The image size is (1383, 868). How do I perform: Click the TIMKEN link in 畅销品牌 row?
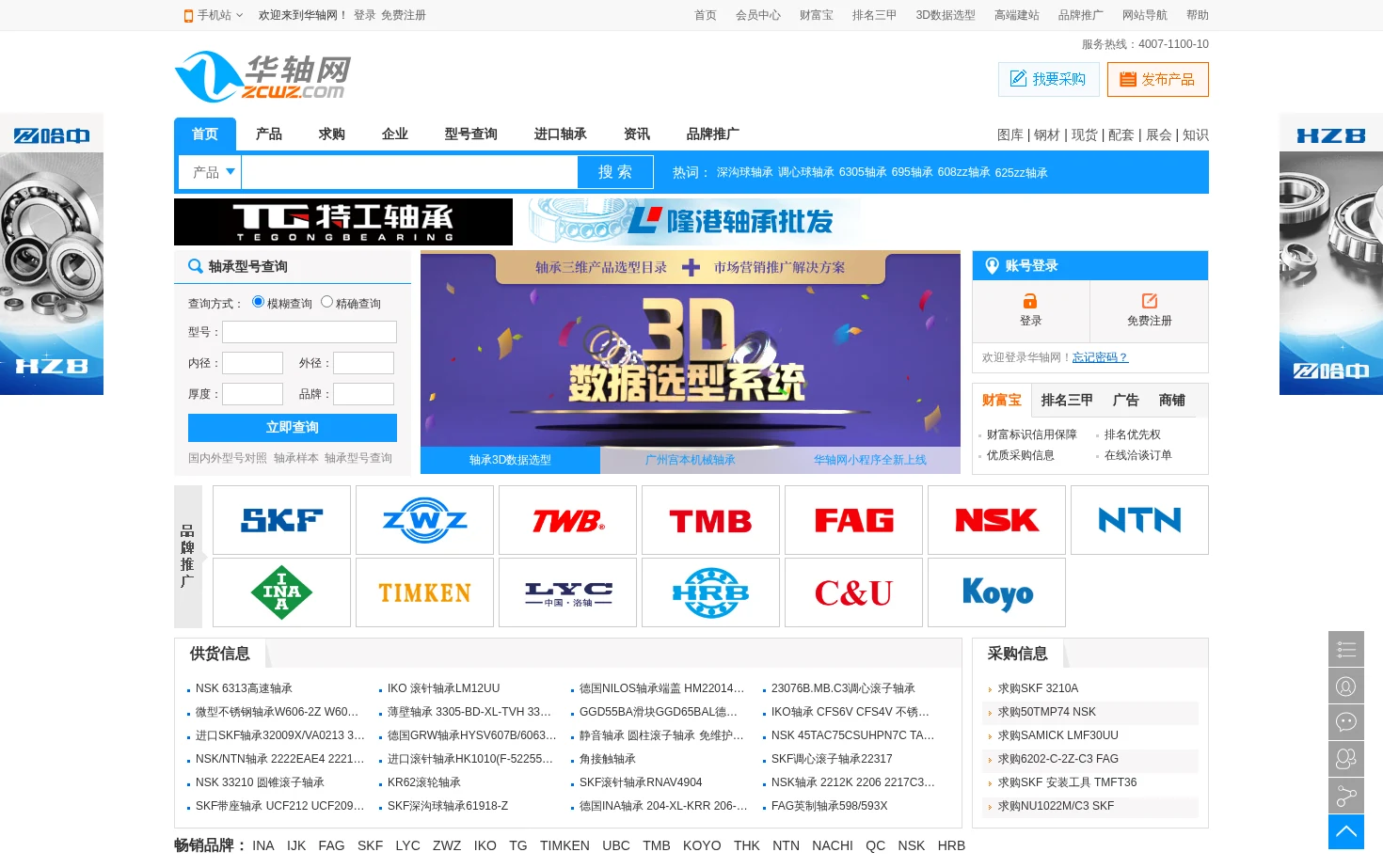click(x=564, y=845)
